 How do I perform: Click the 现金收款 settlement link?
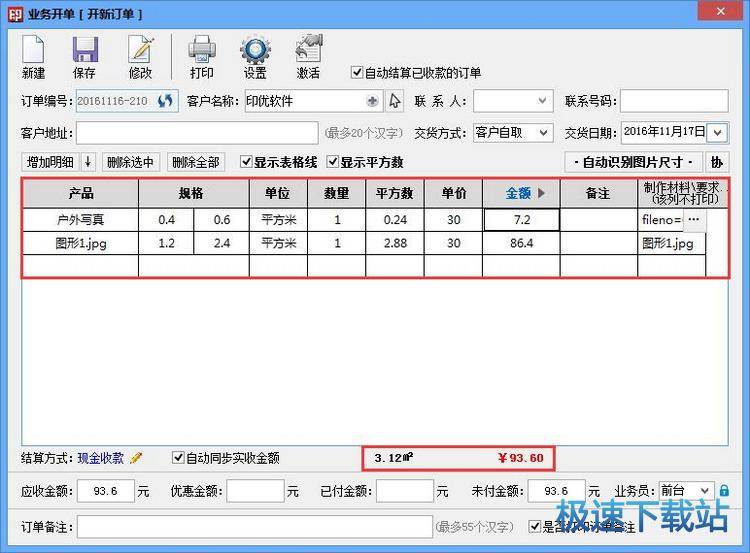coord(100,458)
